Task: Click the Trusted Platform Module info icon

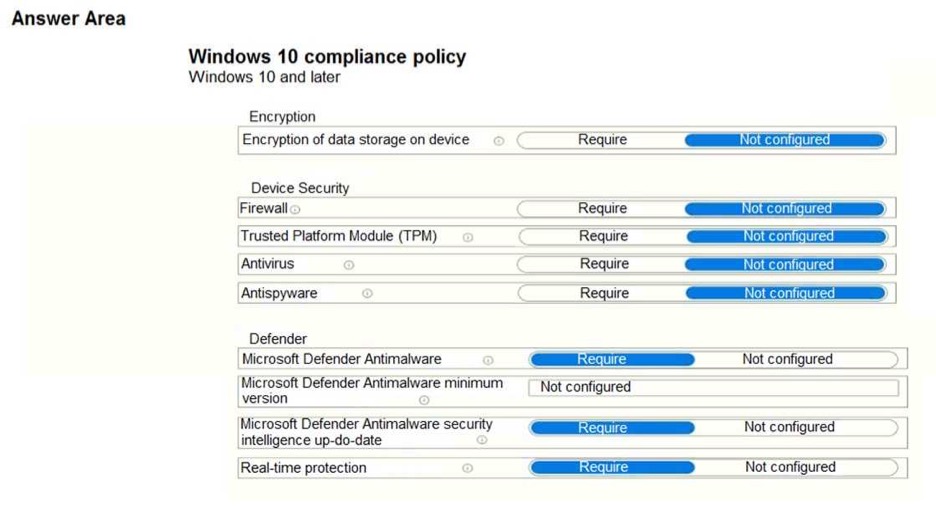Action: (x=467, y=238)
